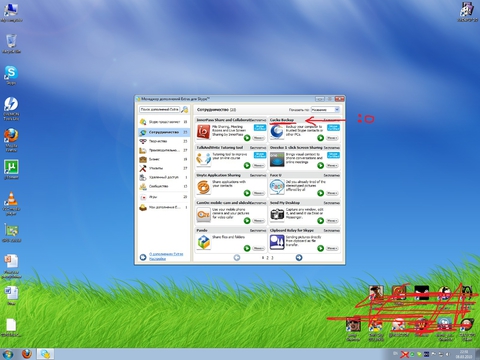Click the green install arrow for Clipboard Relay

pos(320,248)
